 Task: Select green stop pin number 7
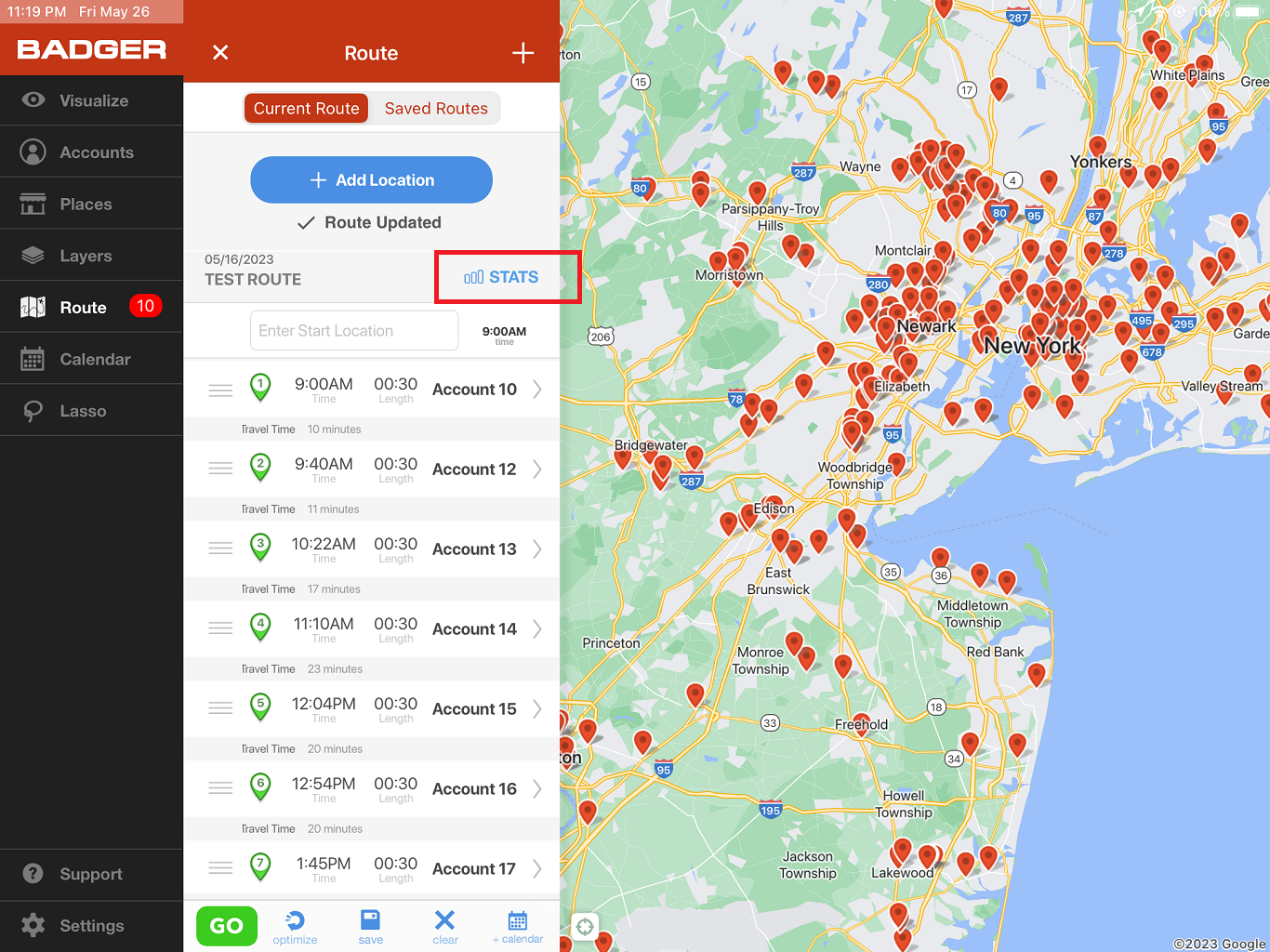260,867
